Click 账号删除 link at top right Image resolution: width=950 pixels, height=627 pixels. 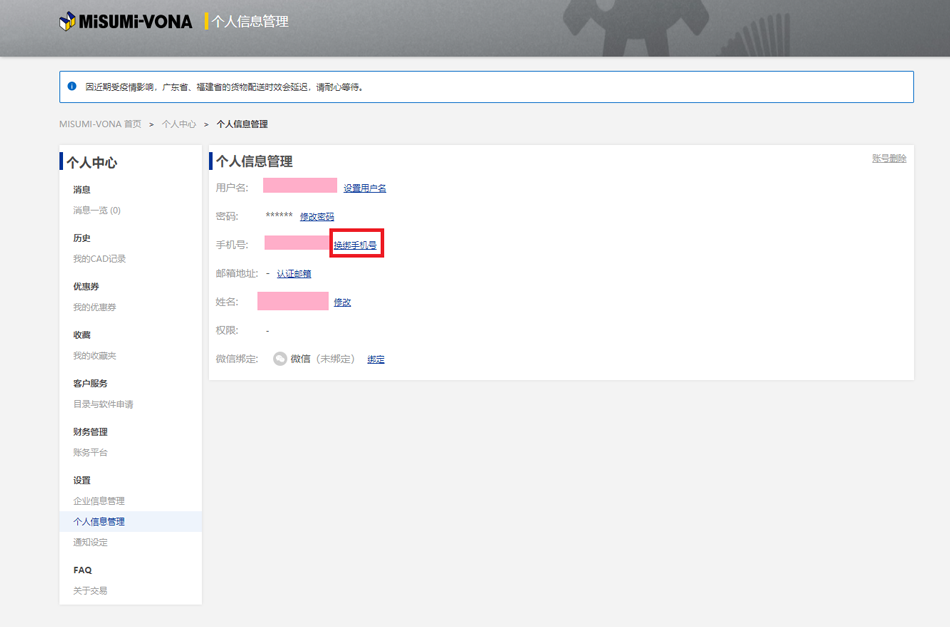click(889, 159)
